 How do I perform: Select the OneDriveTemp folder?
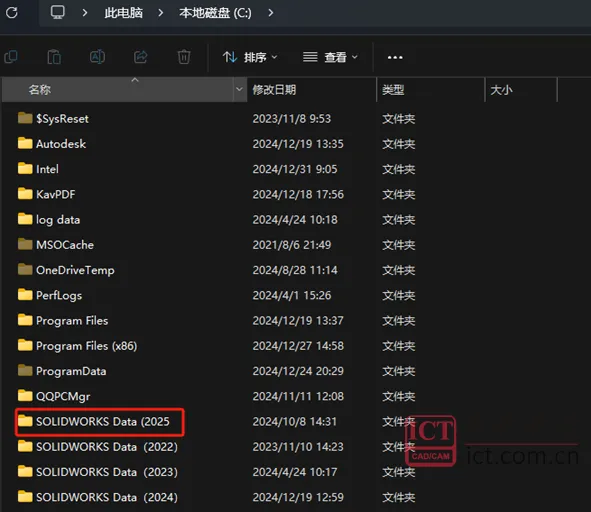[66, 270]
